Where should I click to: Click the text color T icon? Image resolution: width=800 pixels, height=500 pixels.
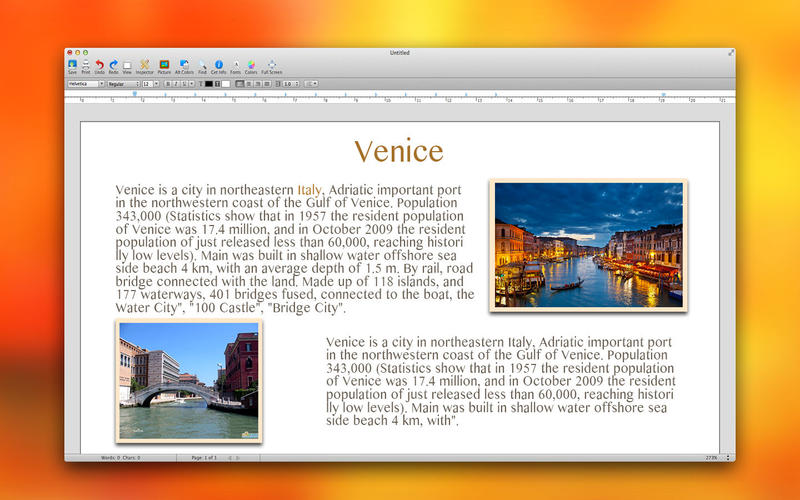201,84
